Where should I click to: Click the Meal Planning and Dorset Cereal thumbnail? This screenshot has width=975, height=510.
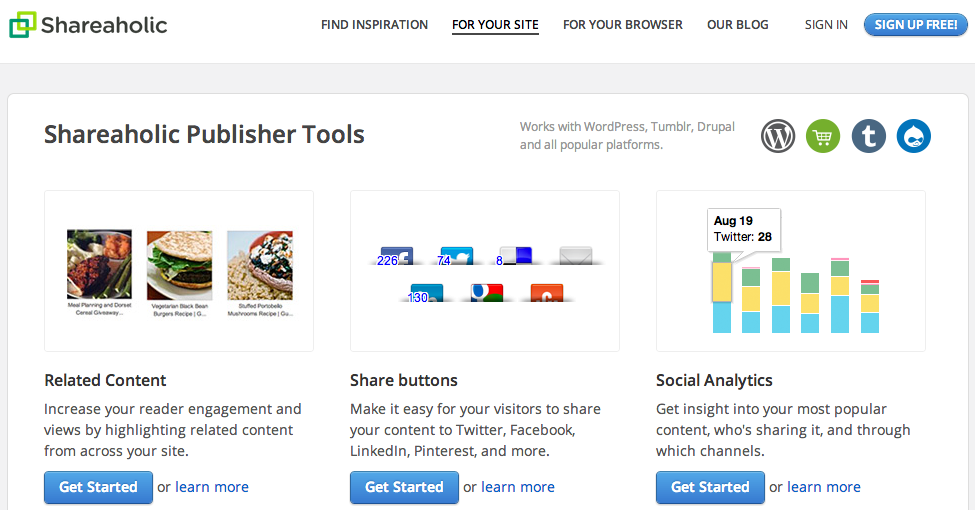[x=99, y=264]
